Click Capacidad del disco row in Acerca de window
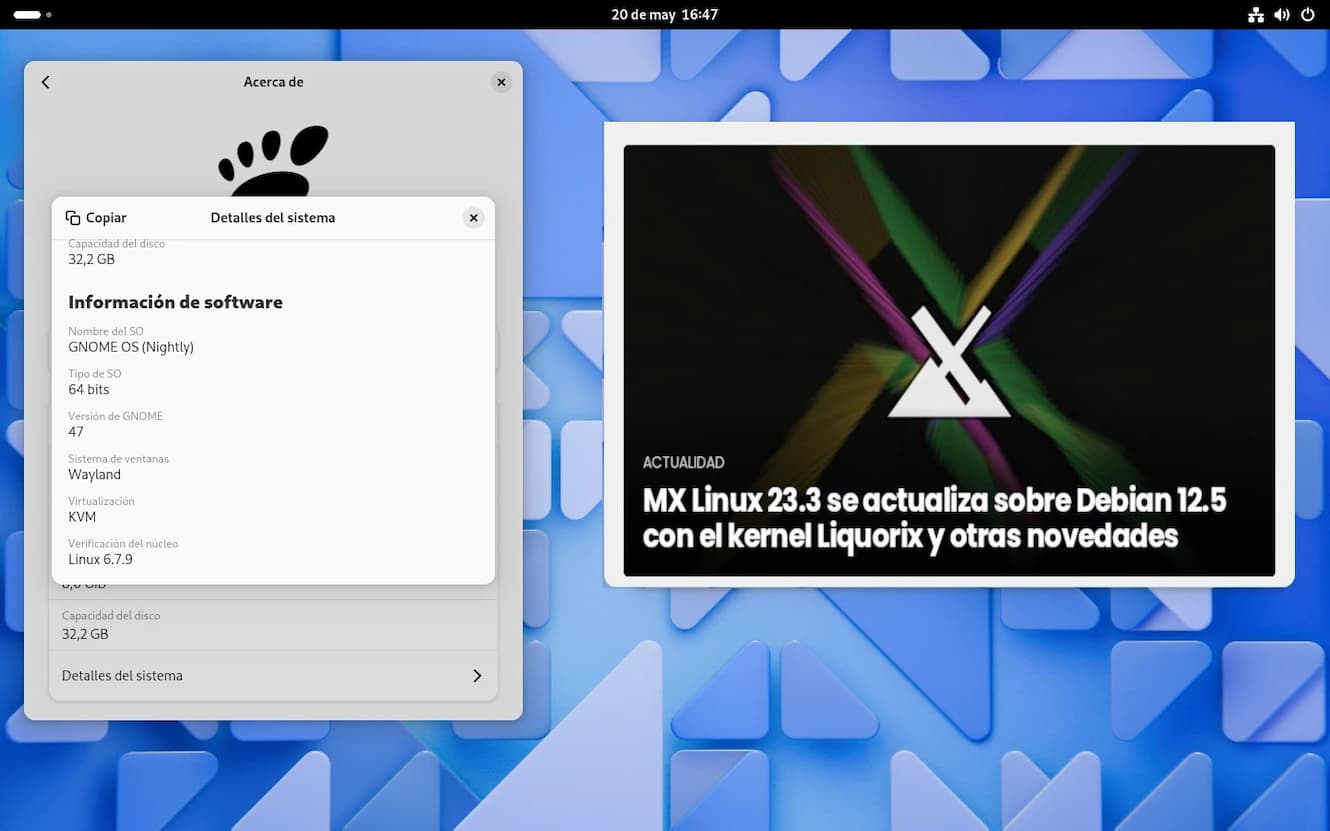 (x=273, y=625)
